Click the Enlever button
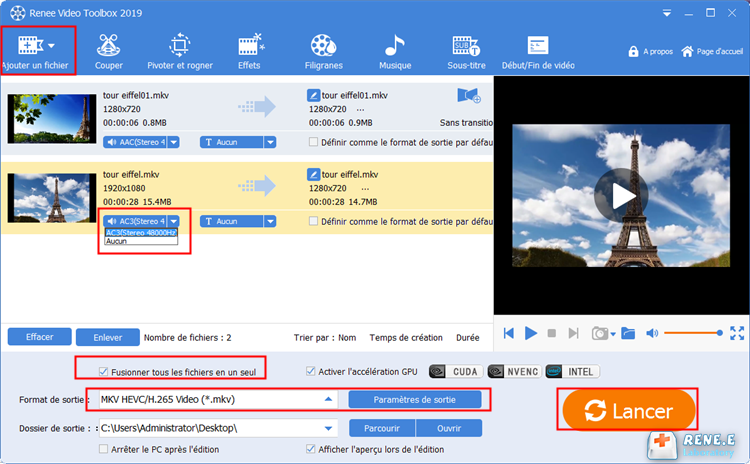Screen dimensions: 750x464 click(x=108, y=337)
